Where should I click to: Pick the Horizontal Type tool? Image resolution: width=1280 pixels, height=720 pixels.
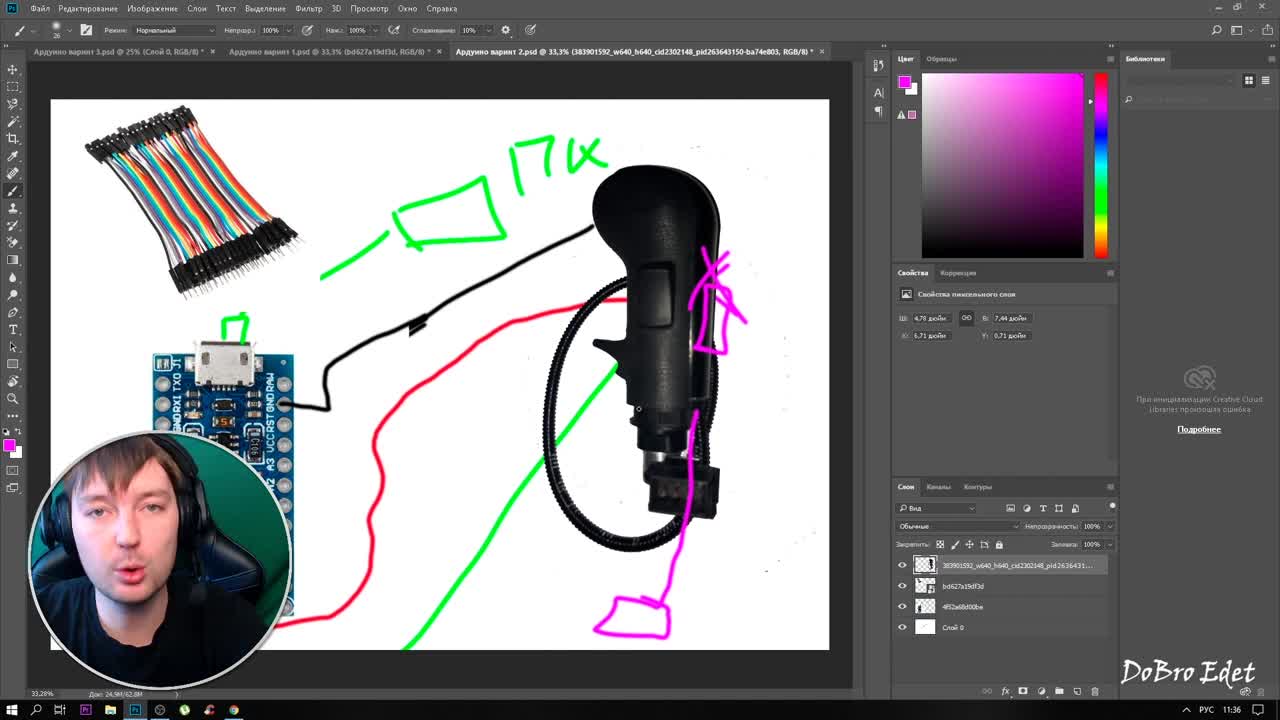pyautogui.click(x=13, y=329)
